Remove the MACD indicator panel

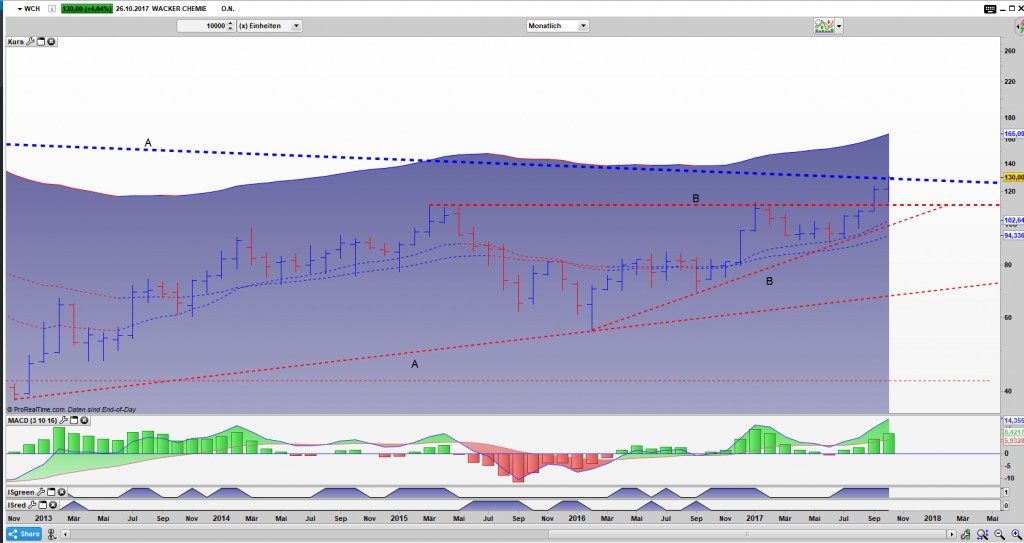(x=84, y=420)
